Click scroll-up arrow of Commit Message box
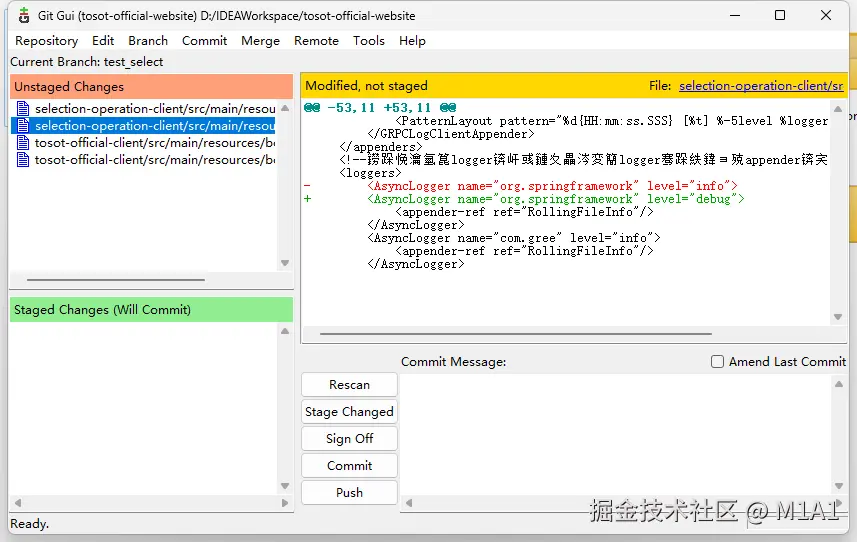The height and width of the screenshot is (542, 857). pos(839,384)
